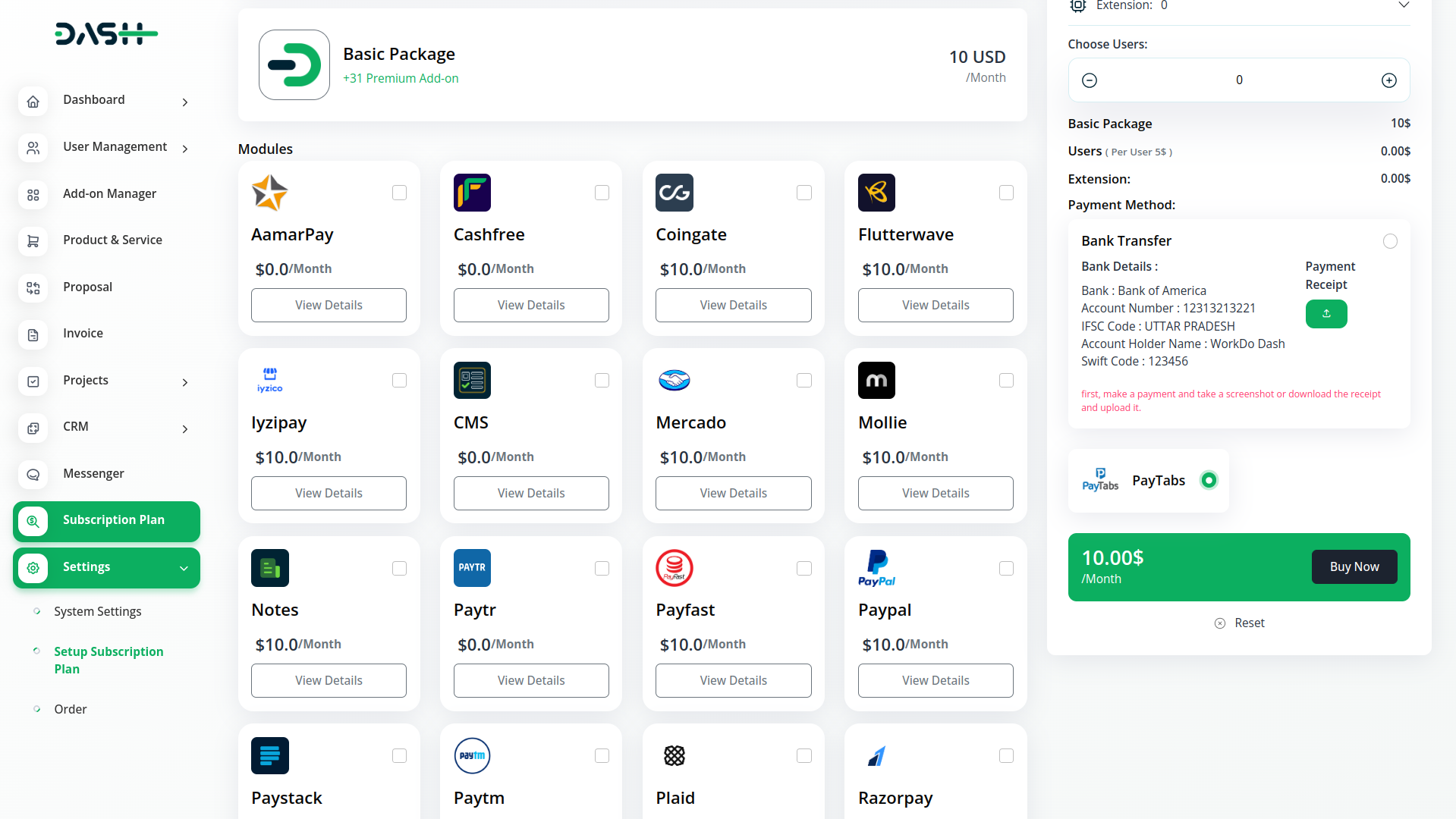Click the CRM icon in the sidebar
The image size is (1456, 819).
click(33, 428)
